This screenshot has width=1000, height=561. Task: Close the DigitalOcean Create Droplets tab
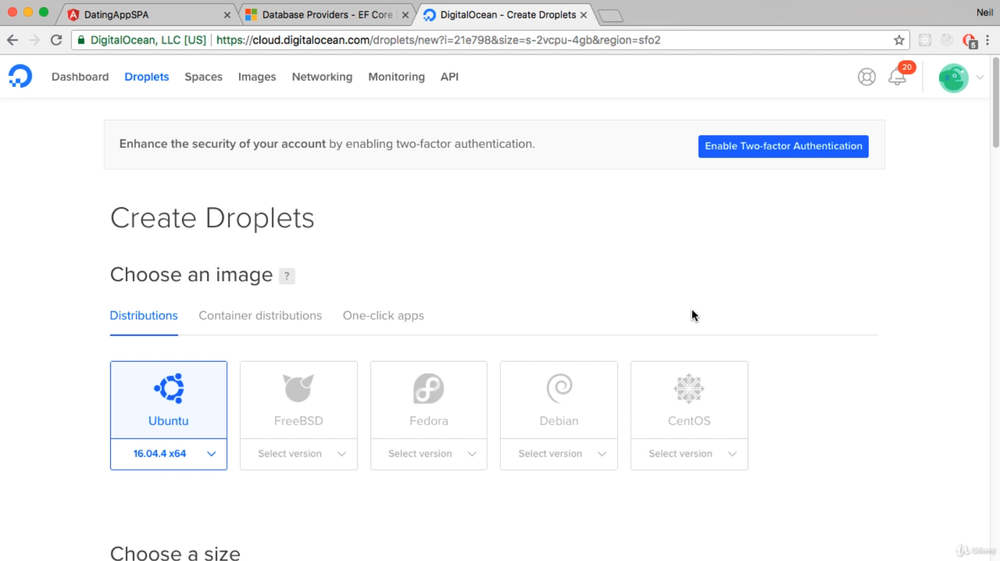tap(584, 15)
